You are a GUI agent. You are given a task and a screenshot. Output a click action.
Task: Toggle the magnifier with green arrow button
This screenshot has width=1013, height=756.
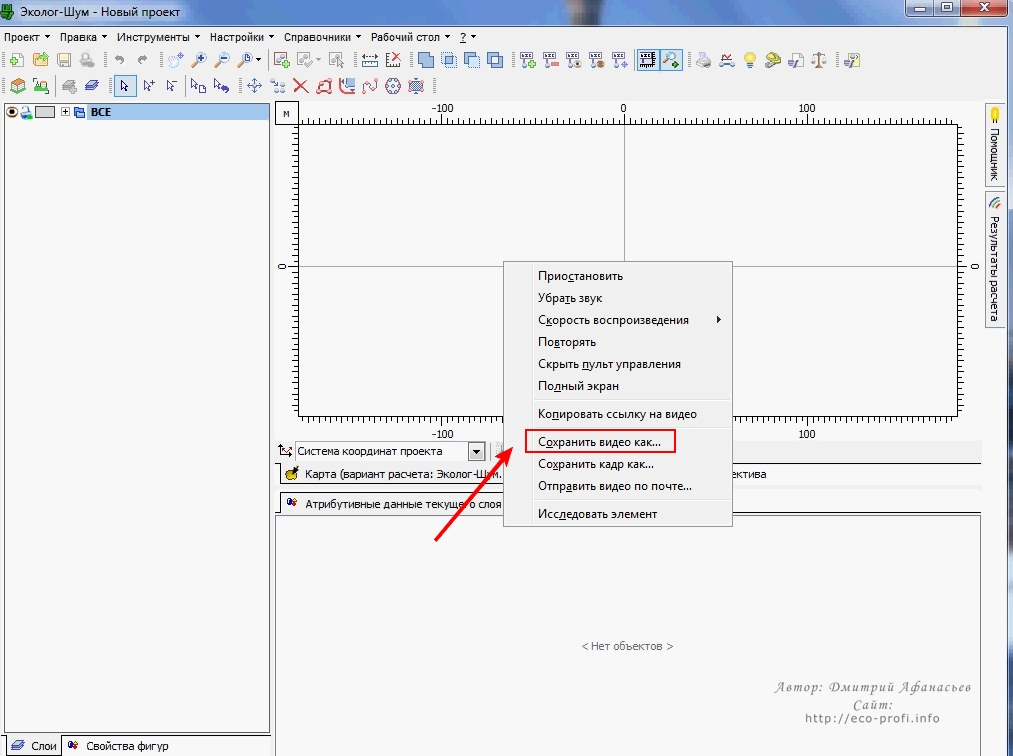tap(671, 61)
